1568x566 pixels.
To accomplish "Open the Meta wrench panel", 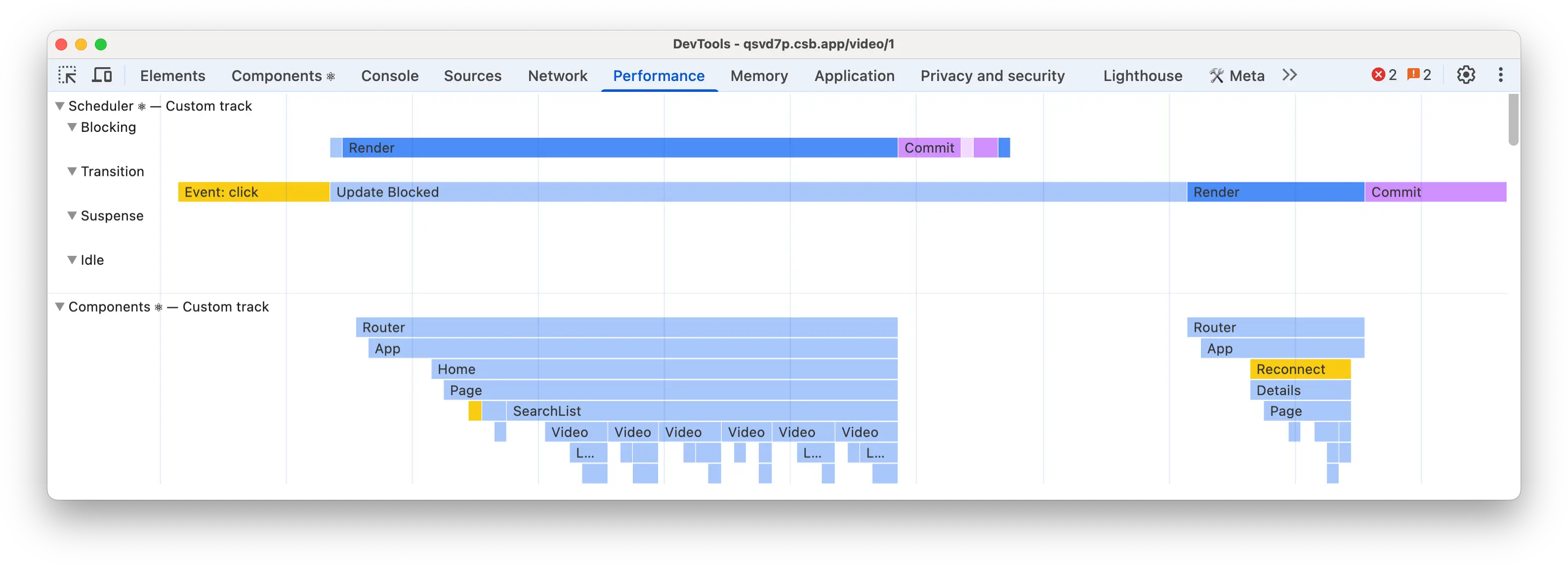I will tap(1236, 76).
